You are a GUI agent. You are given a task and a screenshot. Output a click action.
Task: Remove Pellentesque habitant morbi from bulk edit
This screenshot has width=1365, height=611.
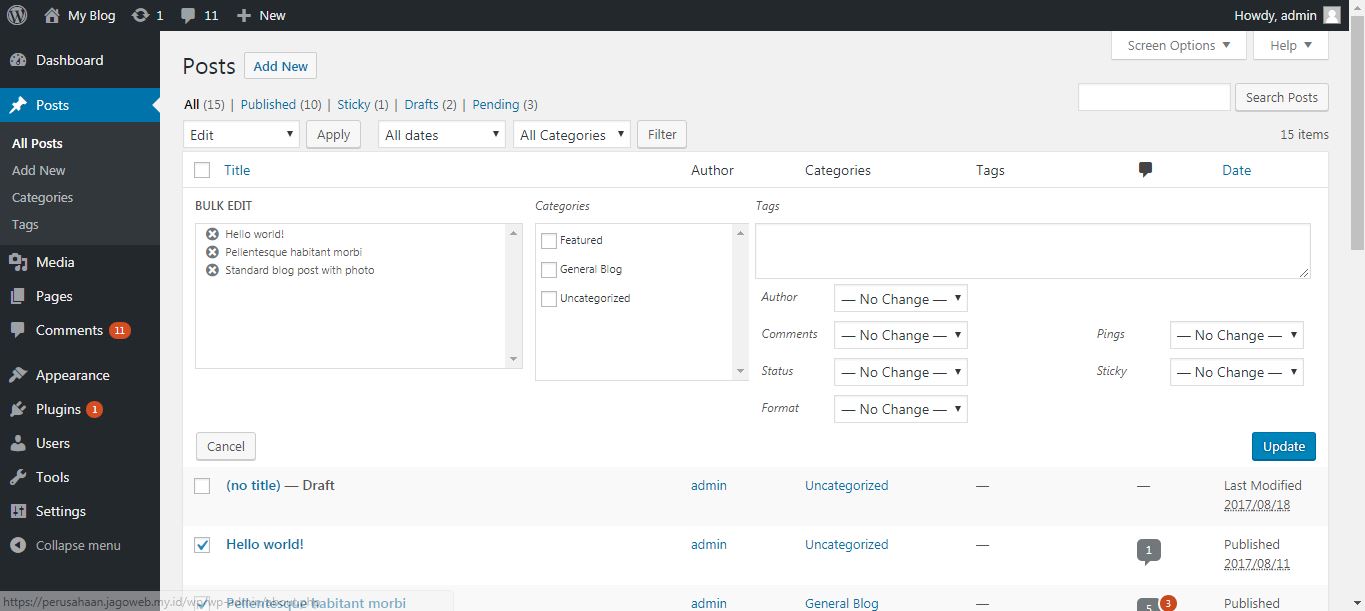pos(212,252)
